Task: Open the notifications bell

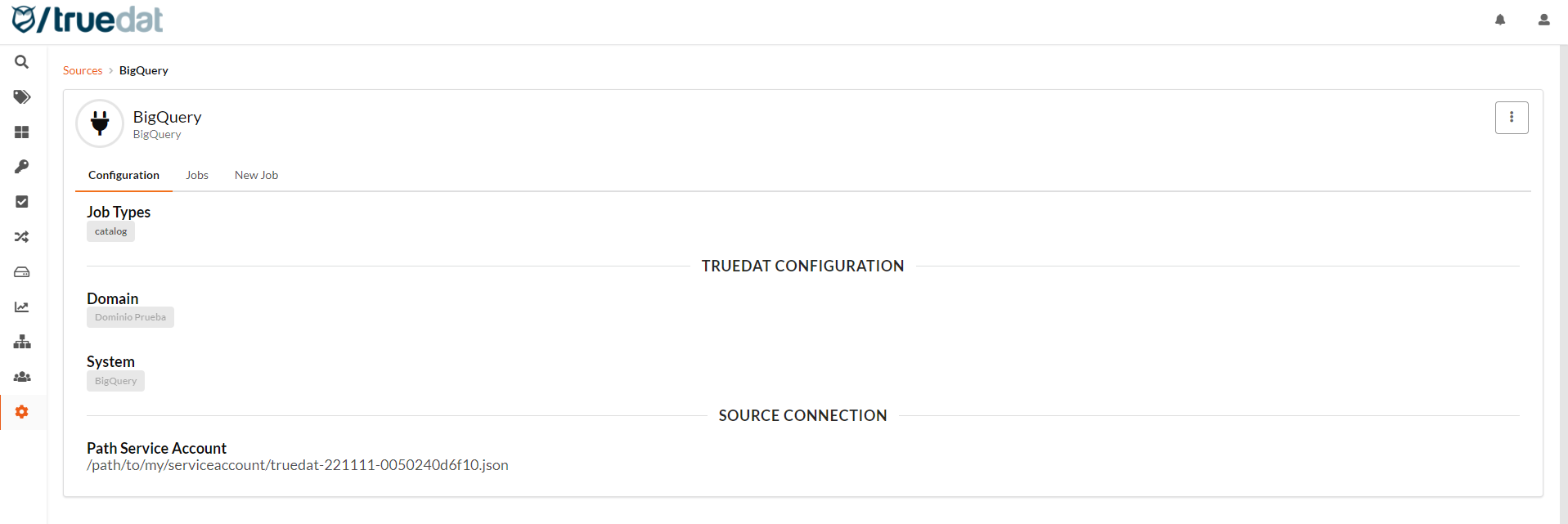Action: 1500,20
